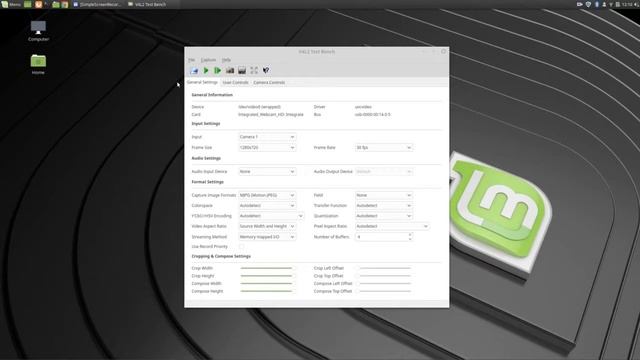Open the Pixel Aspect Ratio dropdown

(392, 226)
